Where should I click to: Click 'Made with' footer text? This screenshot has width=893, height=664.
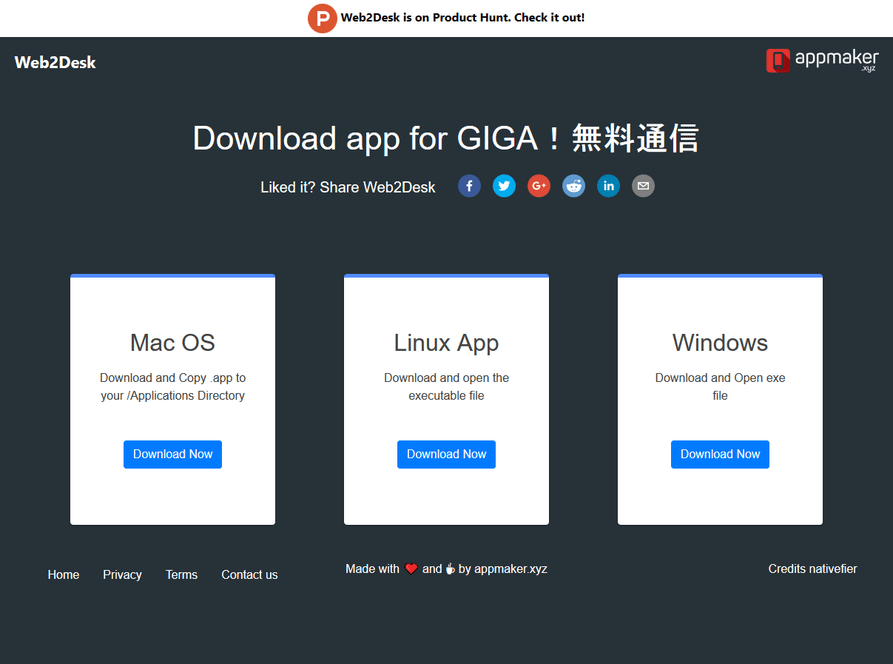coord(372,569)
